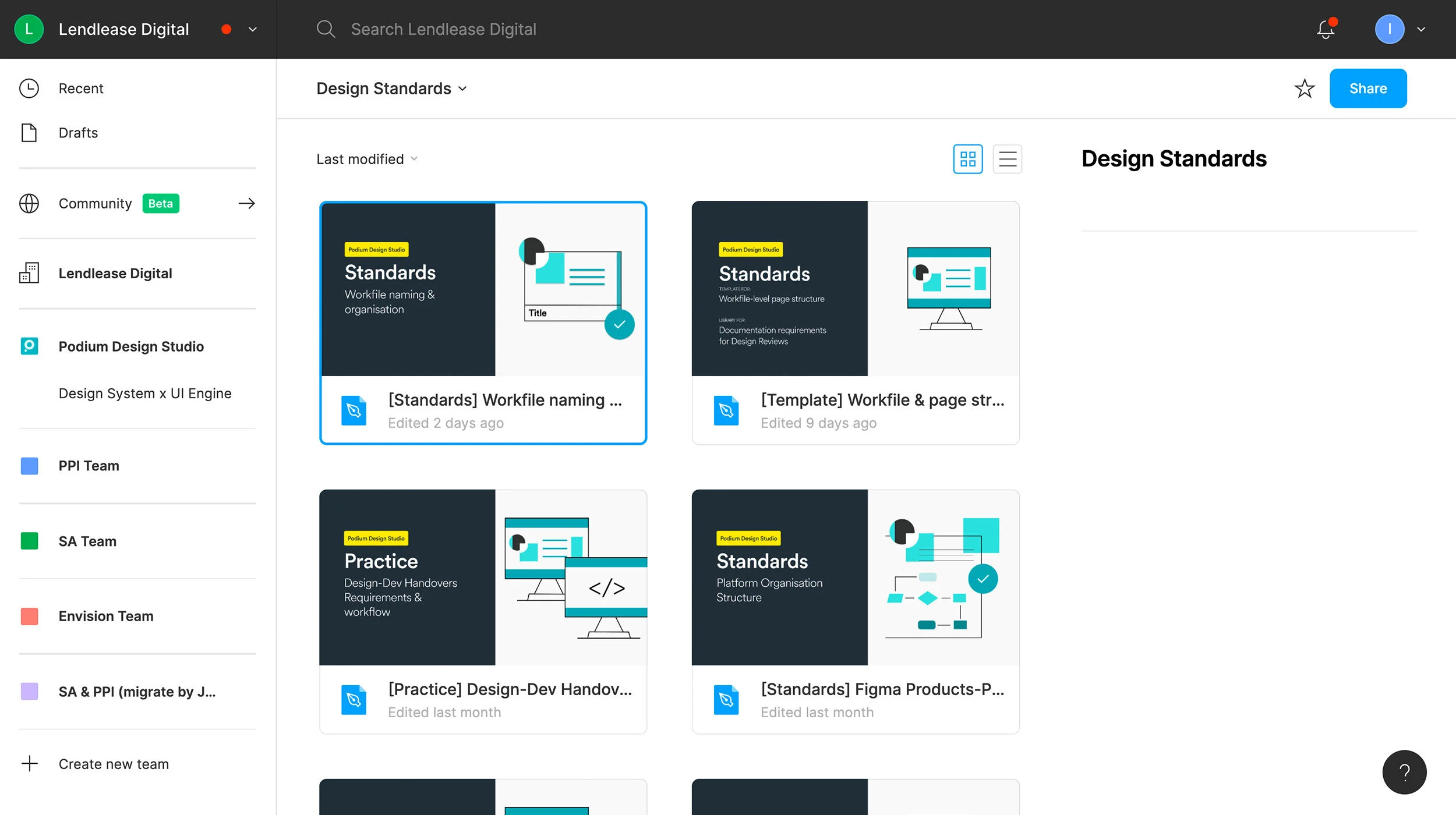Open SA Team

coord(87,541)
